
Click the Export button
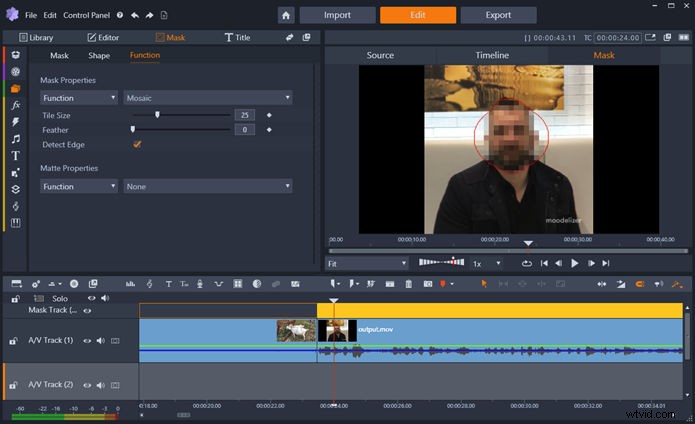click(498, 15)
